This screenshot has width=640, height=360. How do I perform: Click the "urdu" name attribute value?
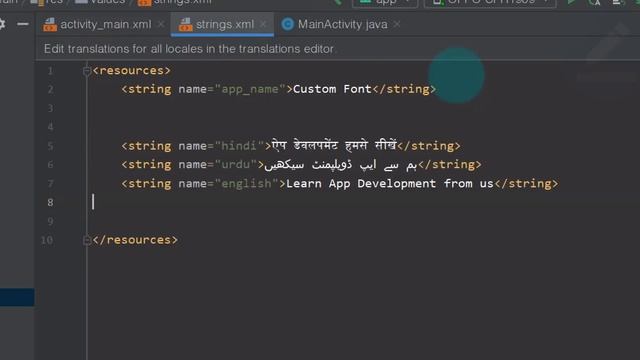[x=236, y=164]
